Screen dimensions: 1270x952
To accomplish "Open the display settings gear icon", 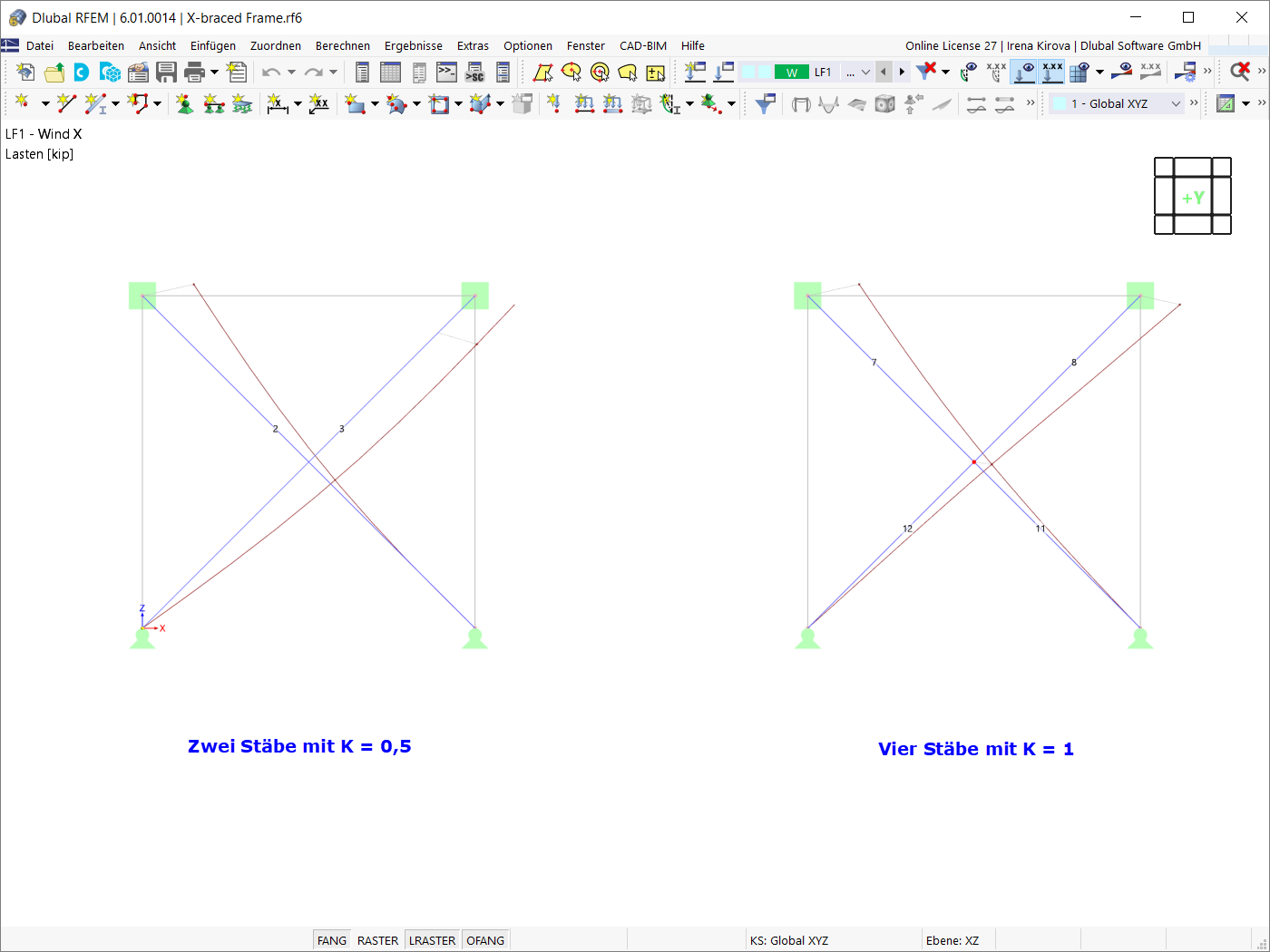I will (1185, 72).
